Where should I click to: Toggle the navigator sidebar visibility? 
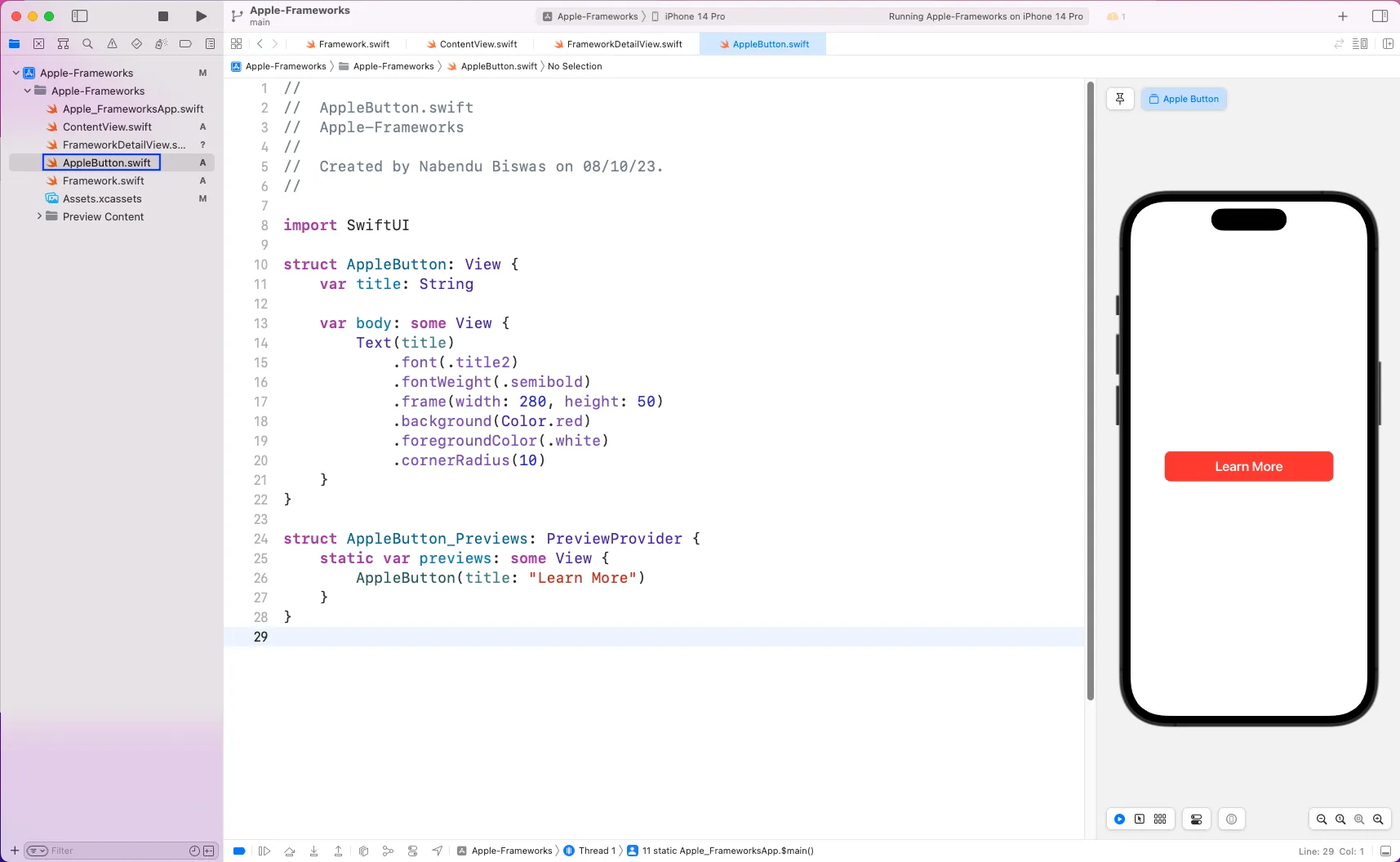[x=80, y=16]
